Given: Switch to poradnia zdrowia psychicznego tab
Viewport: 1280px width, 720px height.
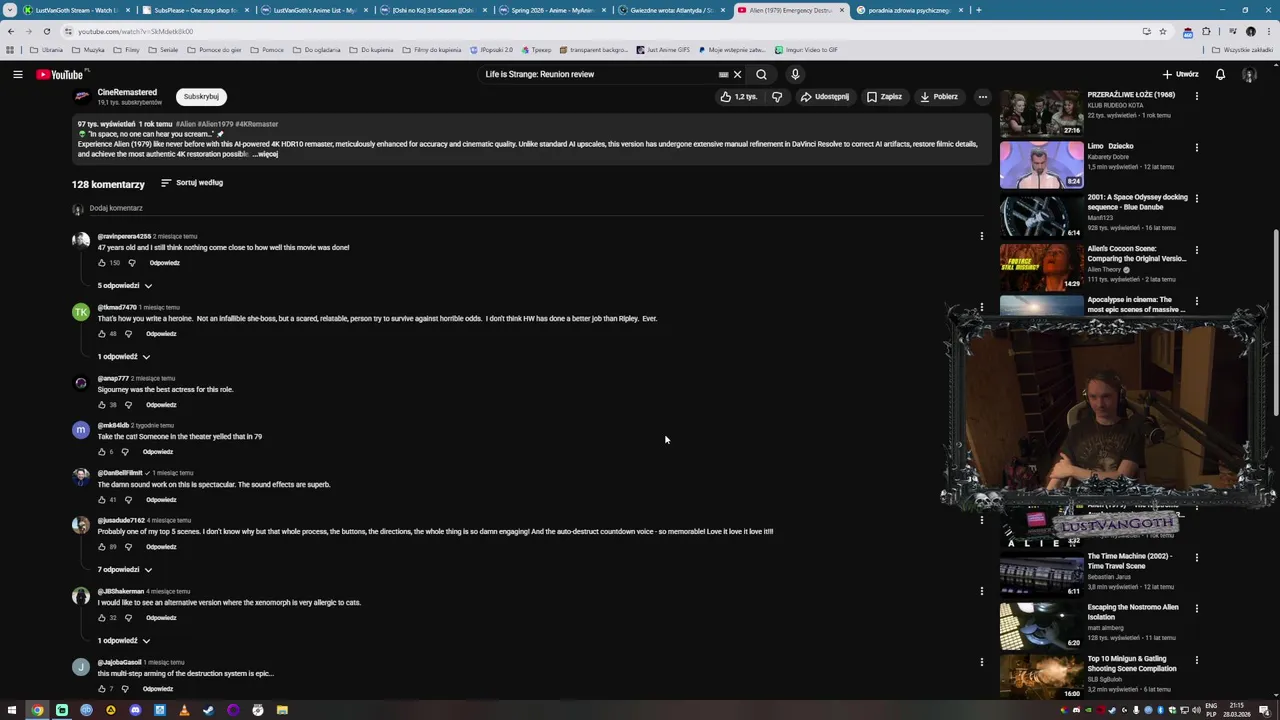Looking at the screenshot, I should click(x=909, y=10).
